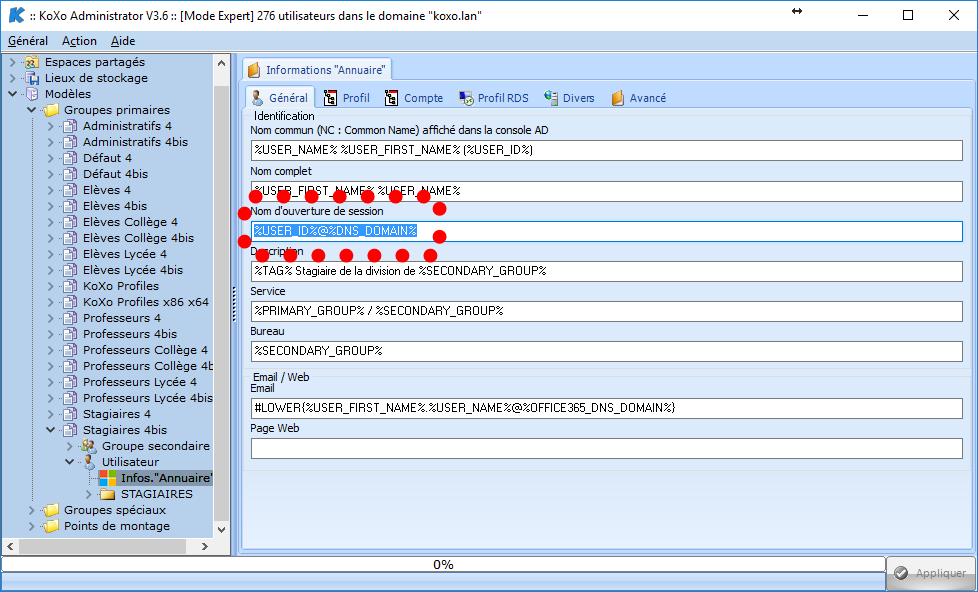
Task: Click the Points de montage folder icon
Action: 51,526
